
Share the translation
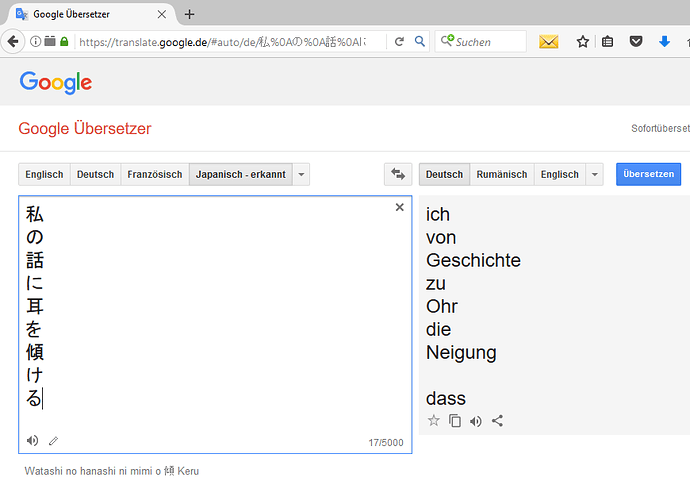497,421
